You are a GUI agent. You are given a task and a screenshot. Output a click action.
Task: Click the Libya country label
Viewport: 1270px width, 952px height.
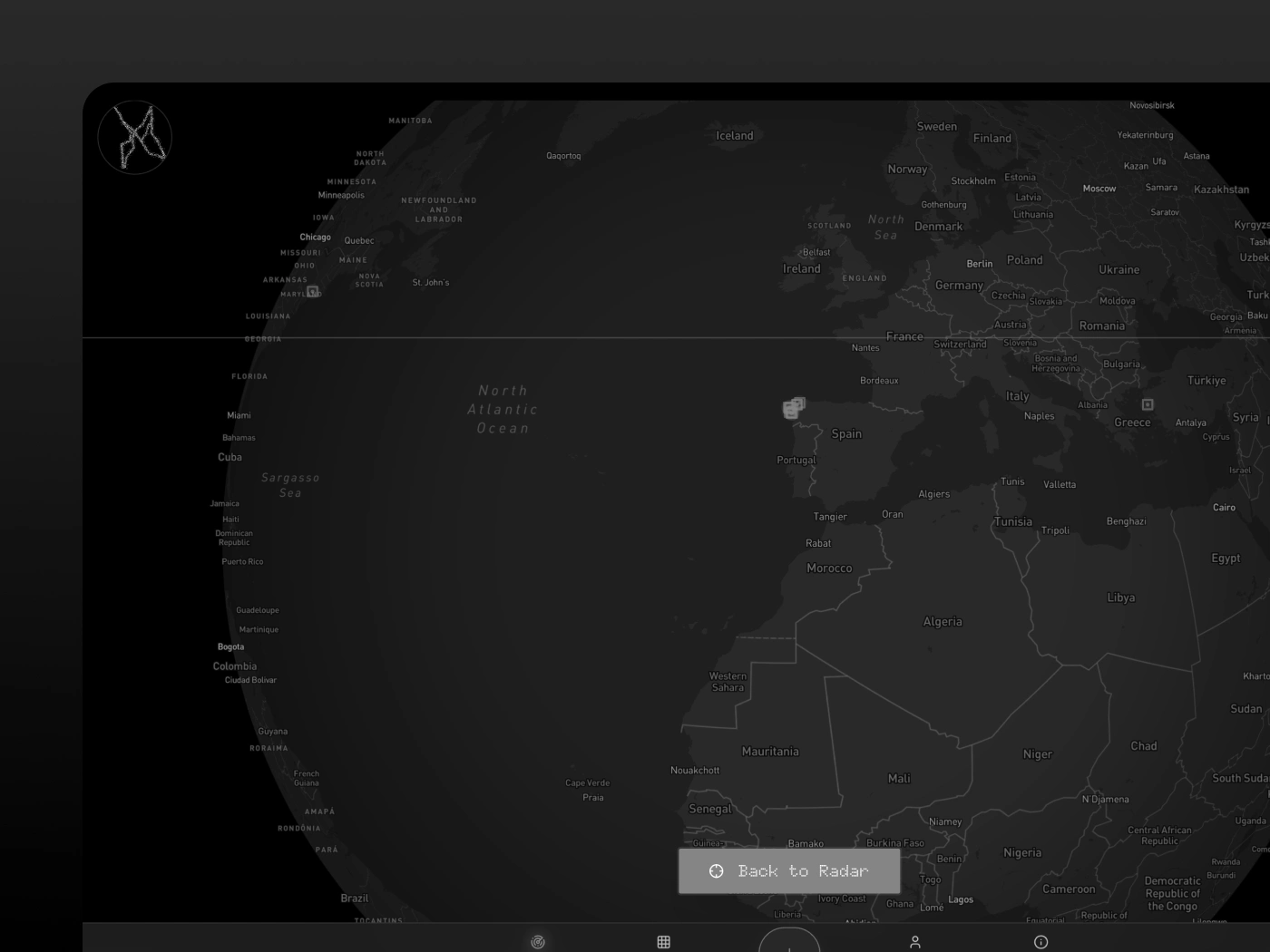pyautogui.click(x=1121, y=598)
